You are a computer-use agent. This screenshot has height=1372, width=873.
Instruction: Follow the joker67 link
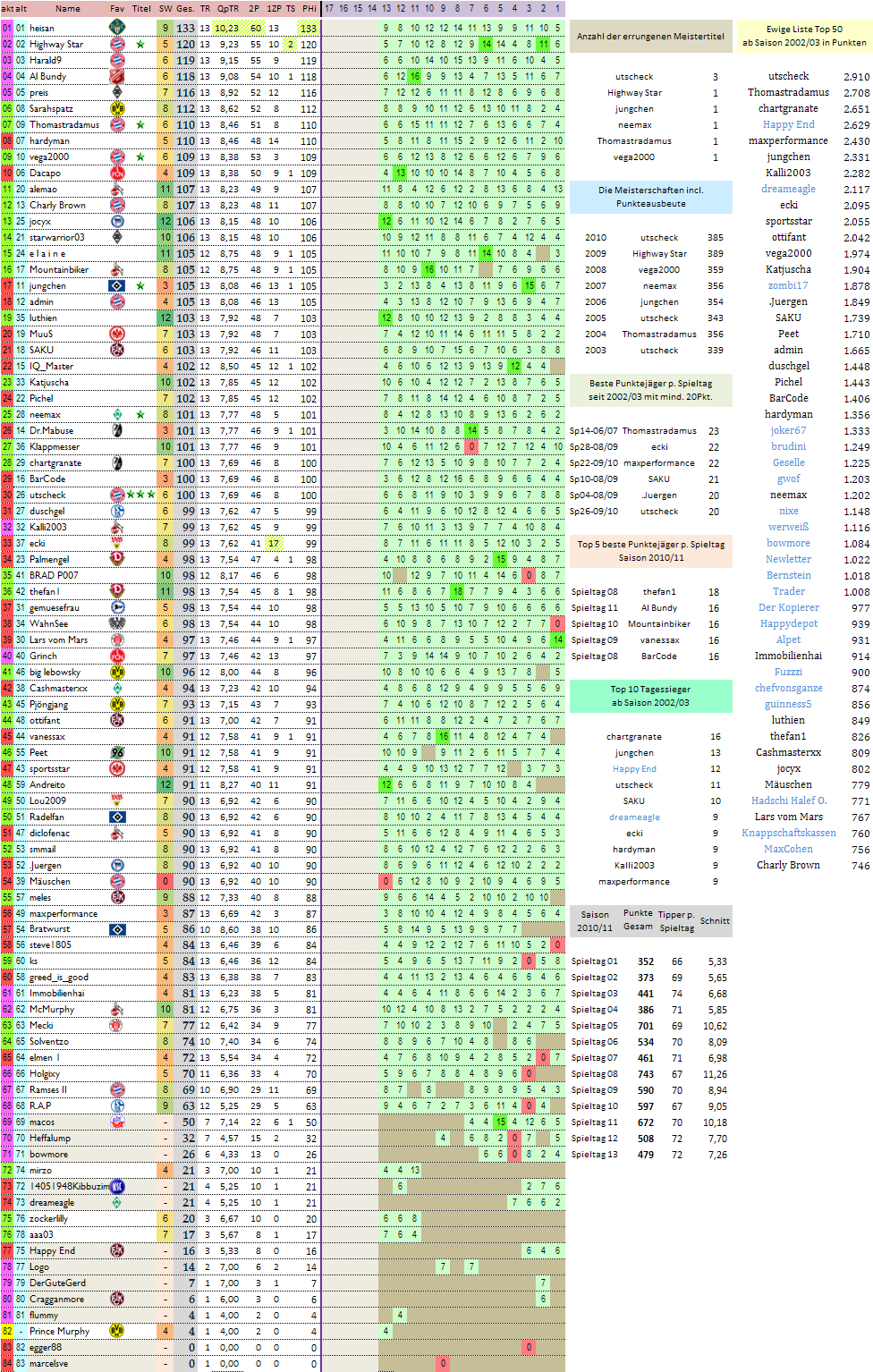coord(789,430)
